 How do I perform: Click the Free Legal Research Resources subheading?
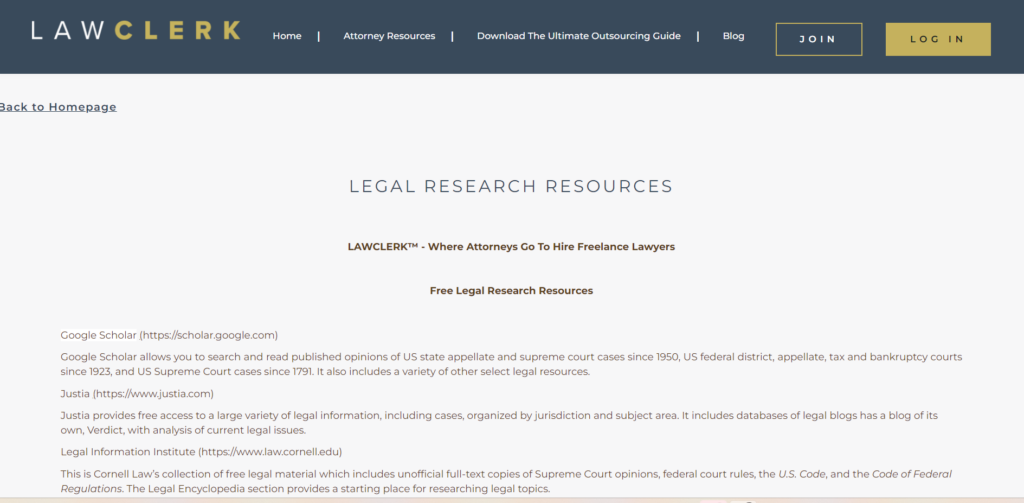click(511, 291)
